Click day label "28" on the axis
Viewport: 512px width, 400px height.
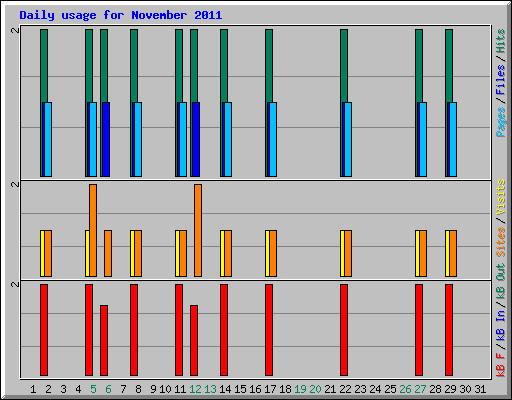pyautogui.click(x=435, y=389)
